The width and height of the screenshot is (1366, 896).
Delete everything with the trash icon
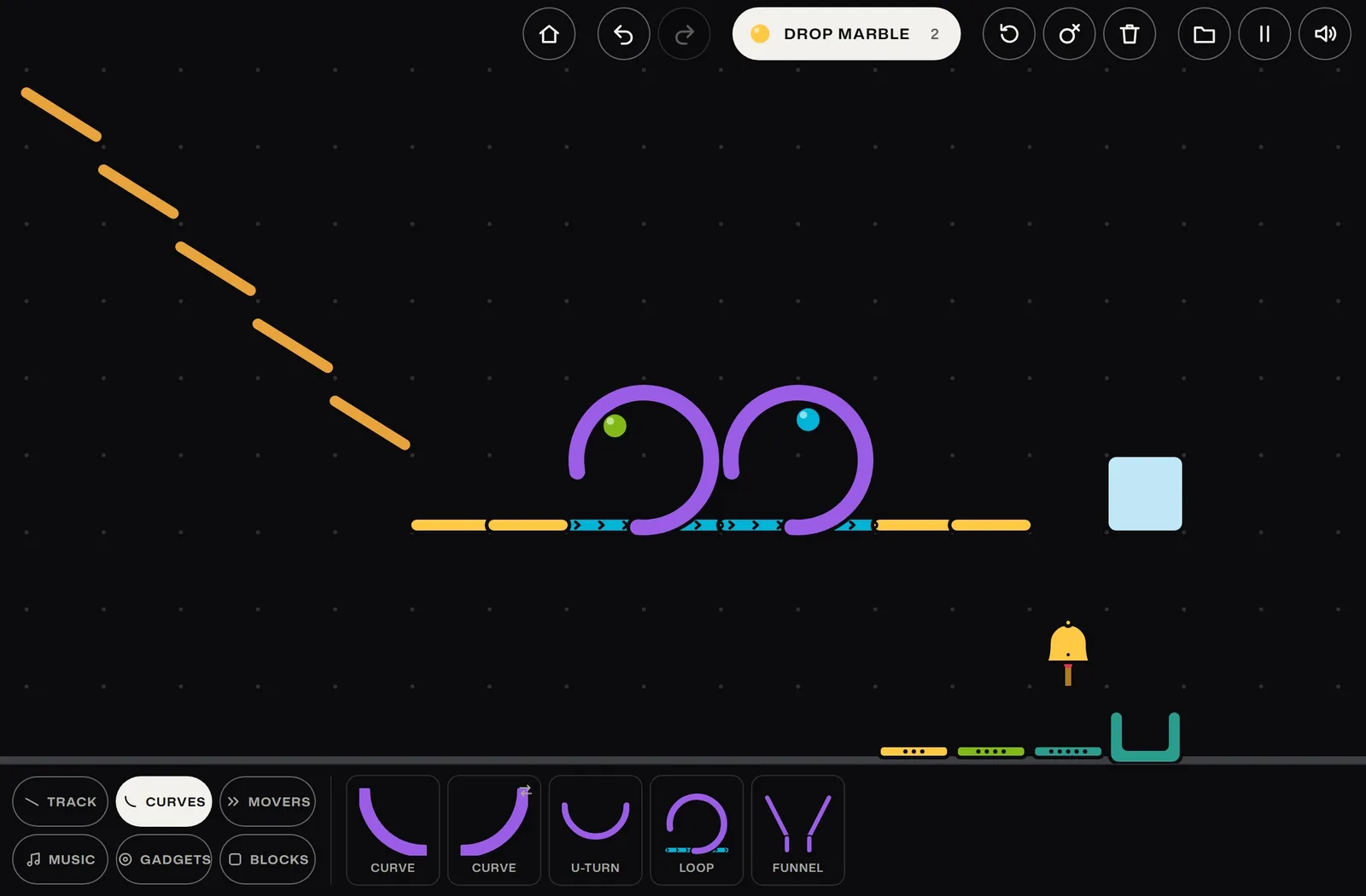pyautogui.click(x=1130, y=34)
